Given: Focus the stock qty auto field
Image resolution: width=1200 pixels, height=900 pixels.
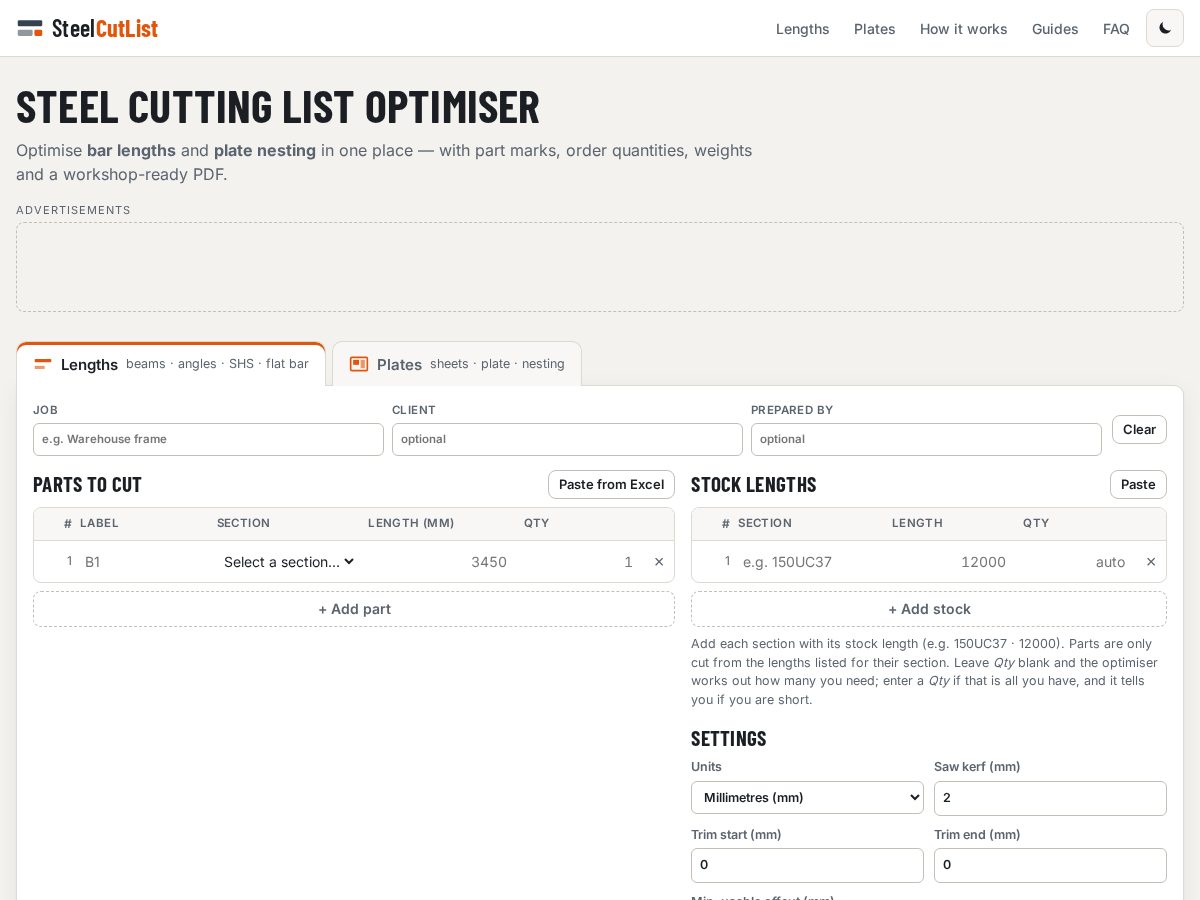Looking at the screenshot, I should (x=1076, y=562).
